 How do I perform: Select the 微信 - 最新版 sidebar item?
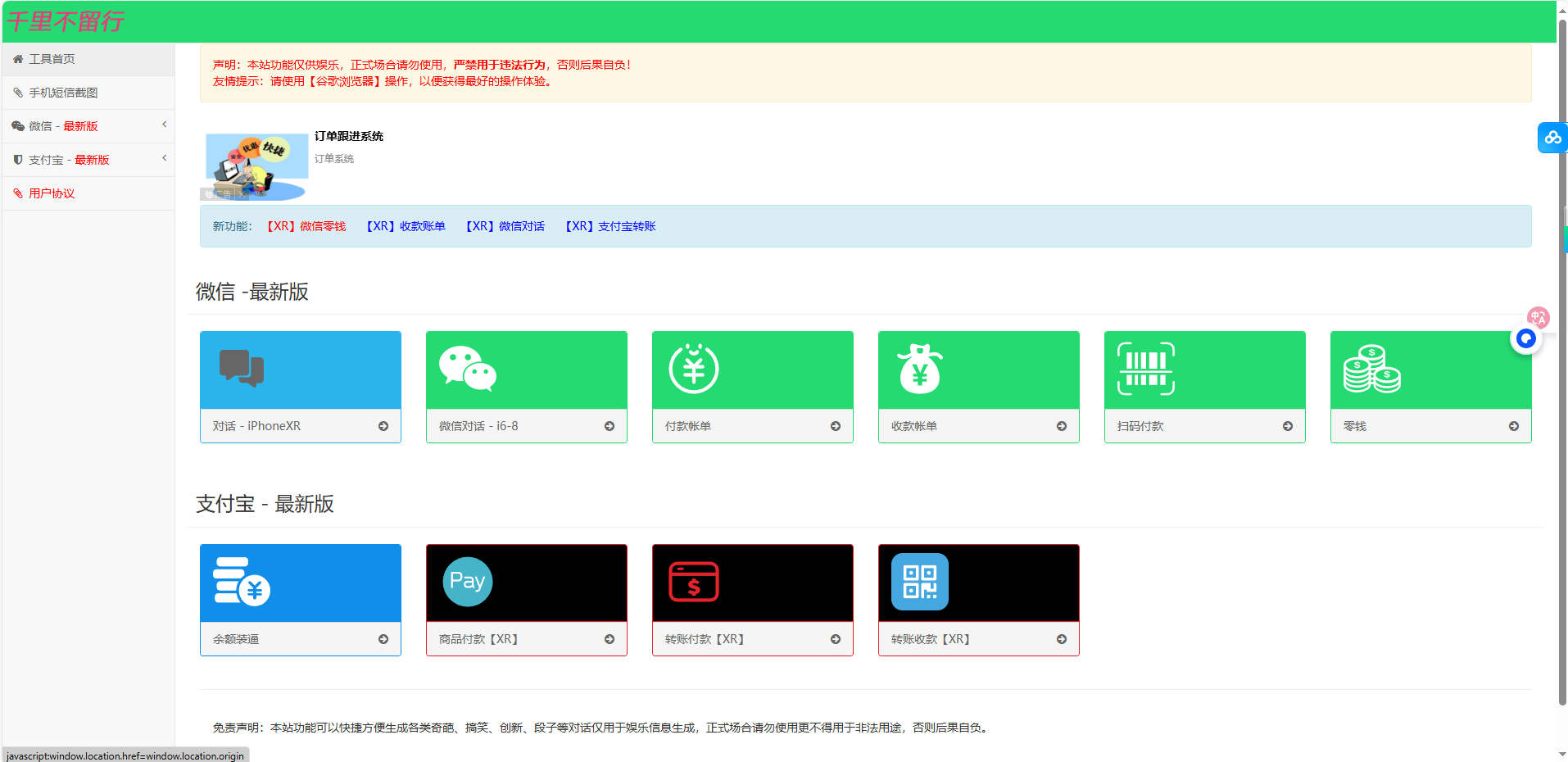(x=88, y=126)
